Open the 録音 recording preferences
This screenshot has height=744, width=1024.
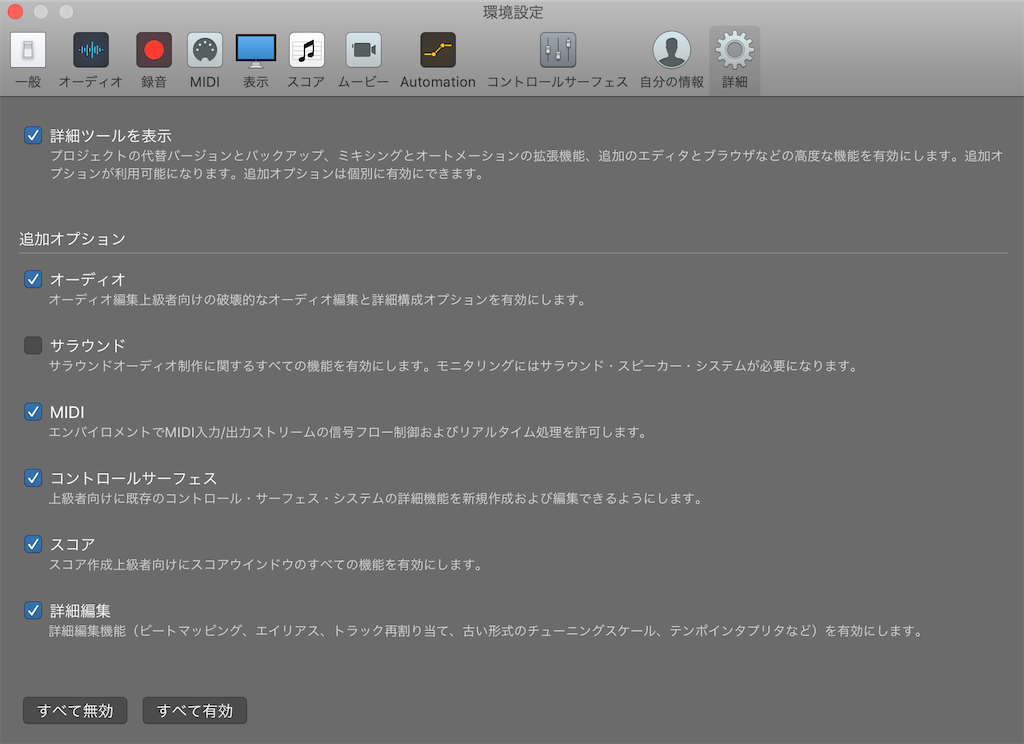[x=153, y=58]
